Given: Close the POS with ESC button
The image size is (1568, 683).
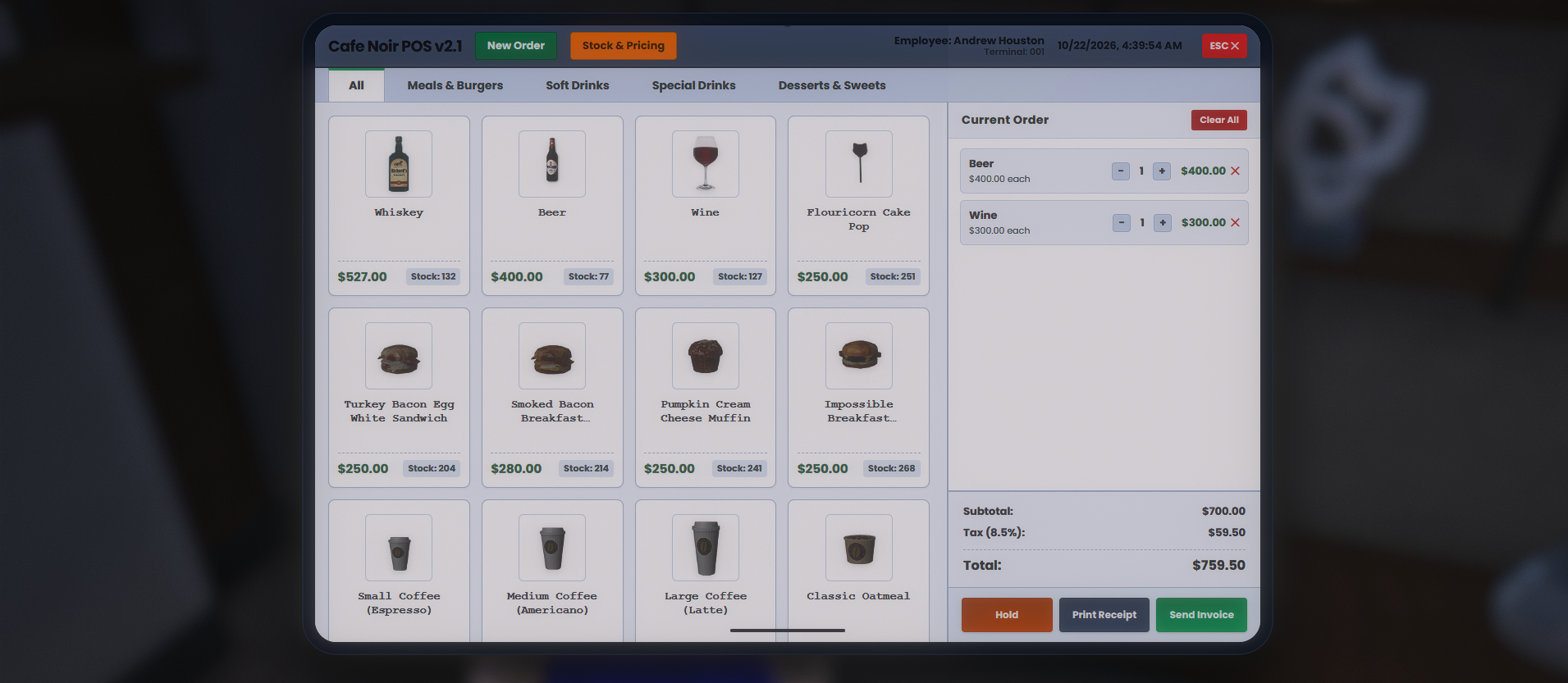Looking at the screenshot, I should click(1224, 46).
